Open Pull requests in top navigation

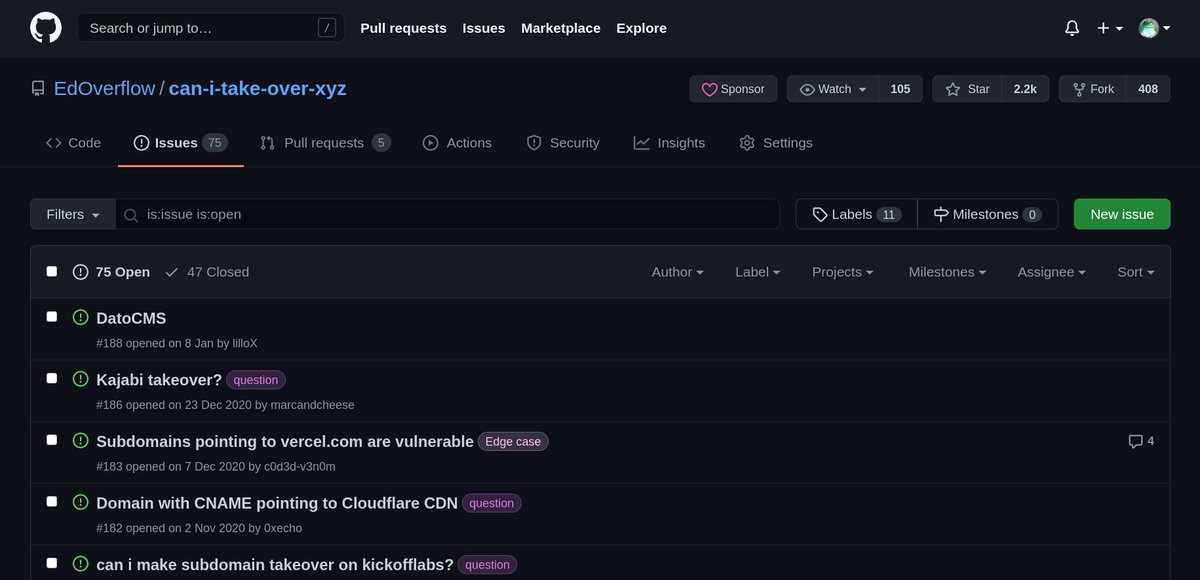coord(403,28)
